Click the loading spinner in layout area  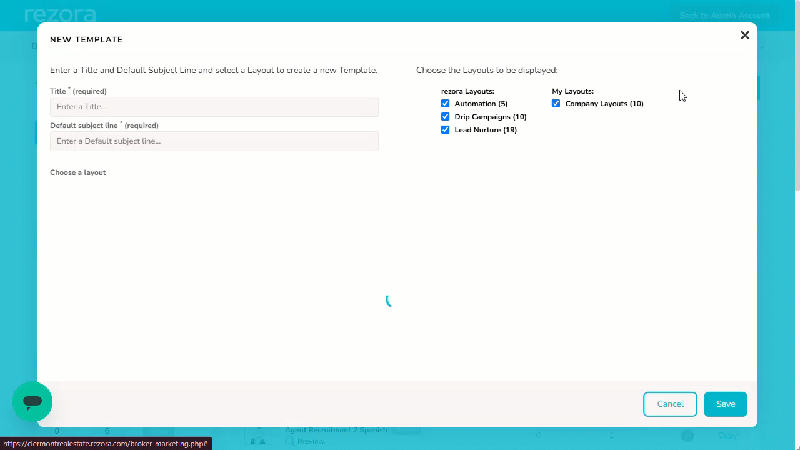coord(388,302)
